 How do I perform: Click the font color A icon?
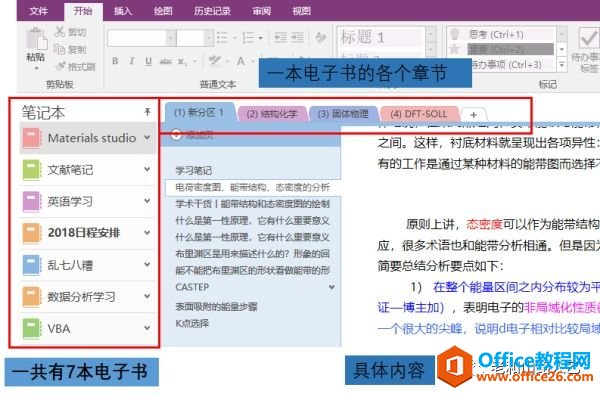coord(241,61)
